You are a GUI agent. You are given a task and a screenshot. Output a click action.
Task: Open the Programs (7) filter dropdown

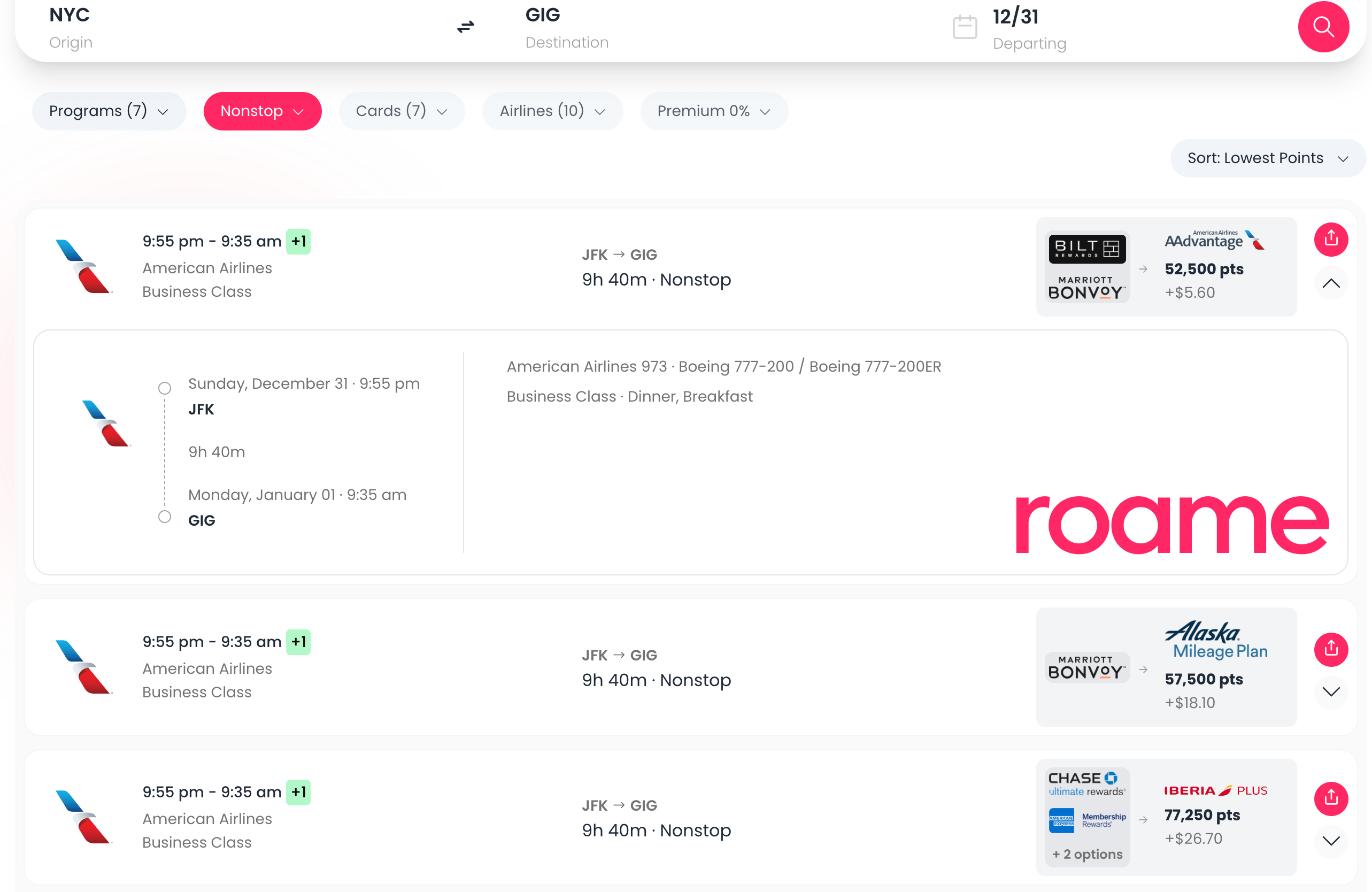point(109,111)
